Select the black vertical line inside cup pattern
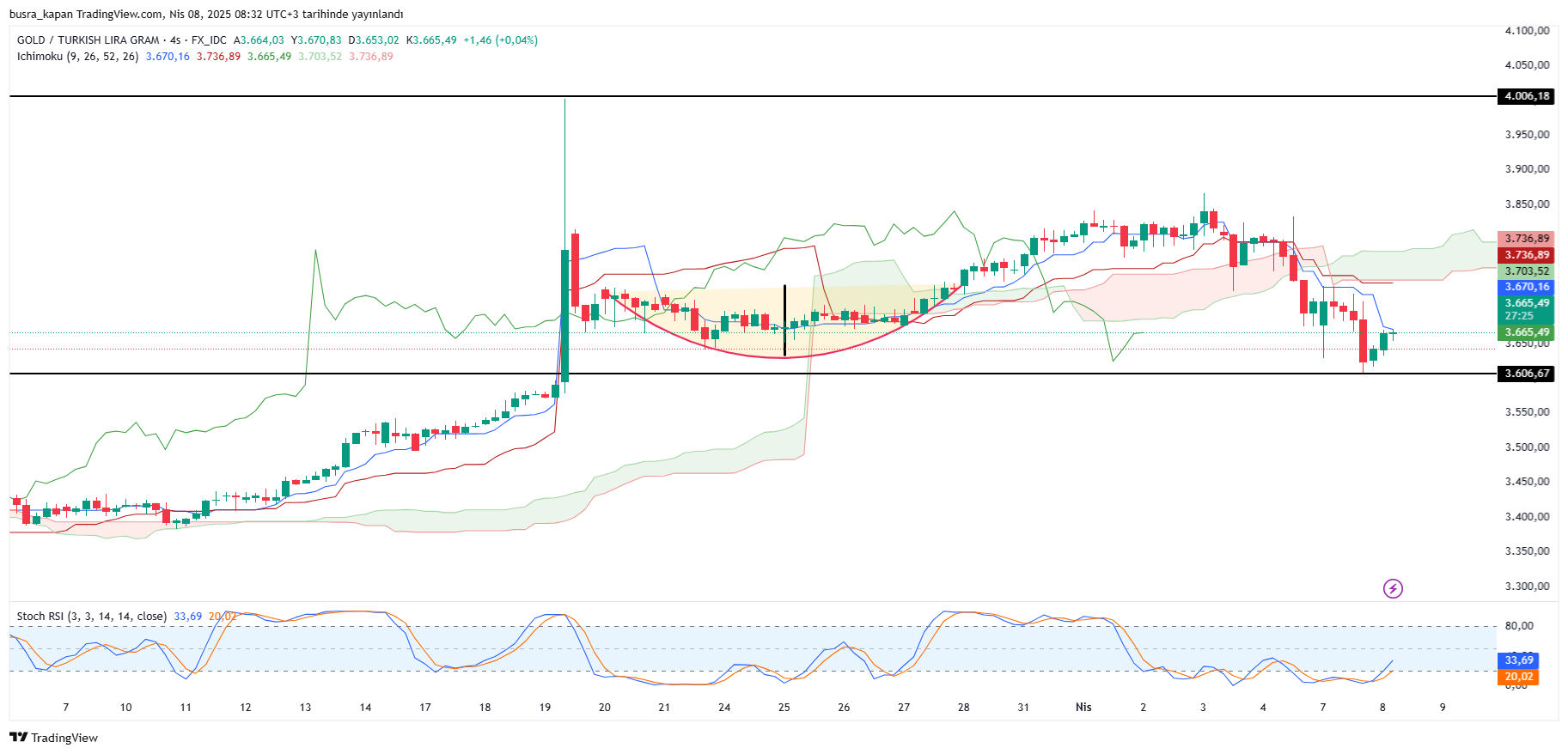Viewport: 1568px width, 754px height. point(784,320)
